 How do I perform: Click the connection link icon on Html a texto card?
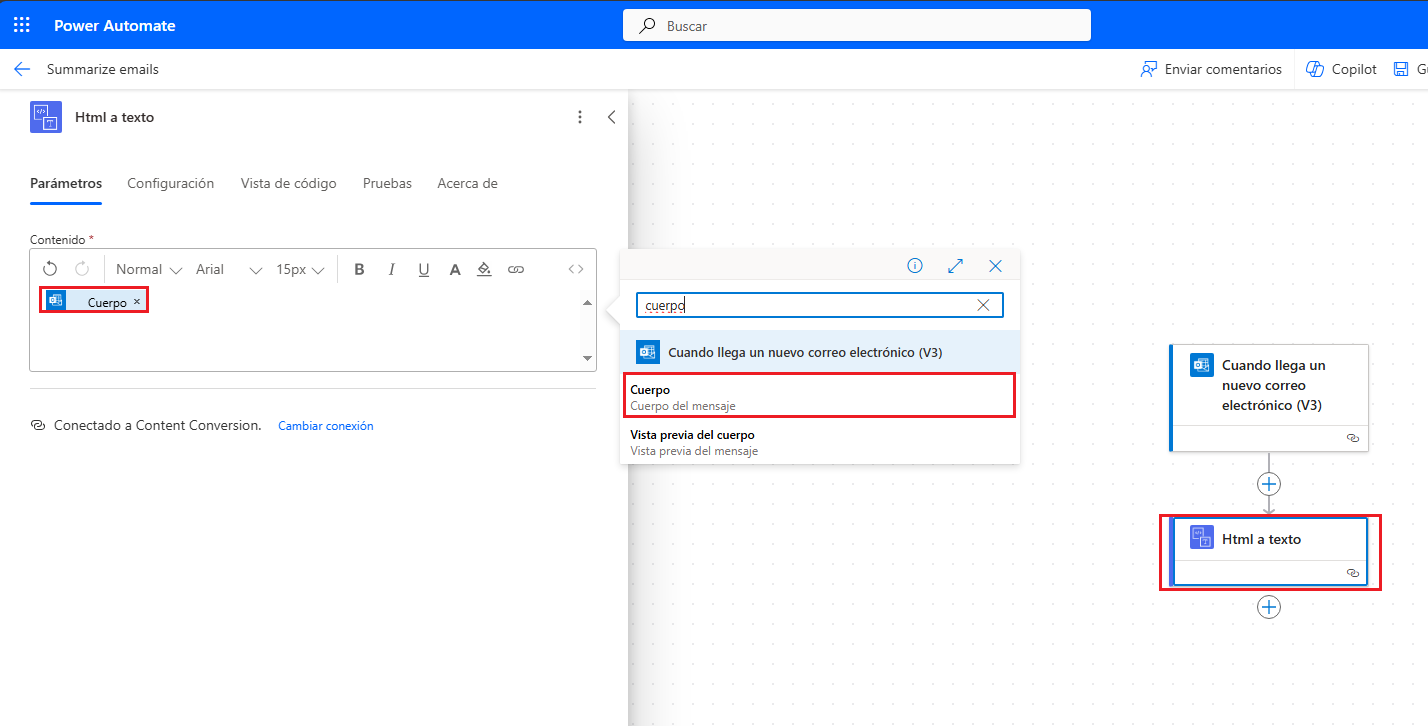(x=1353, y=573)
